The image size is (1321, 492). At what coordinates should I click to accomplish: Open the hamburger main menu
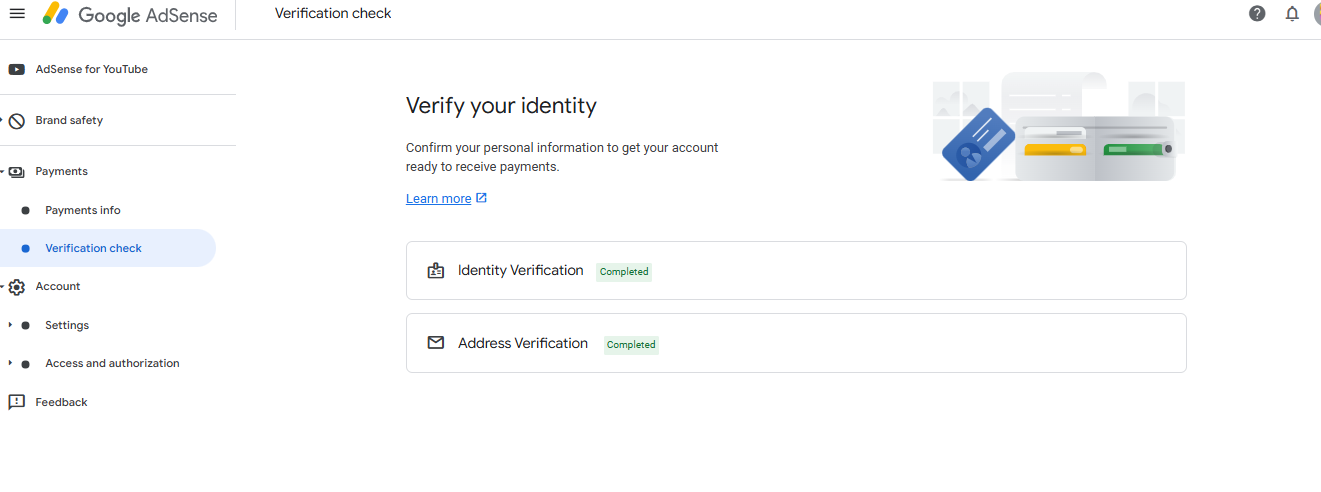[x=16, y=14]
